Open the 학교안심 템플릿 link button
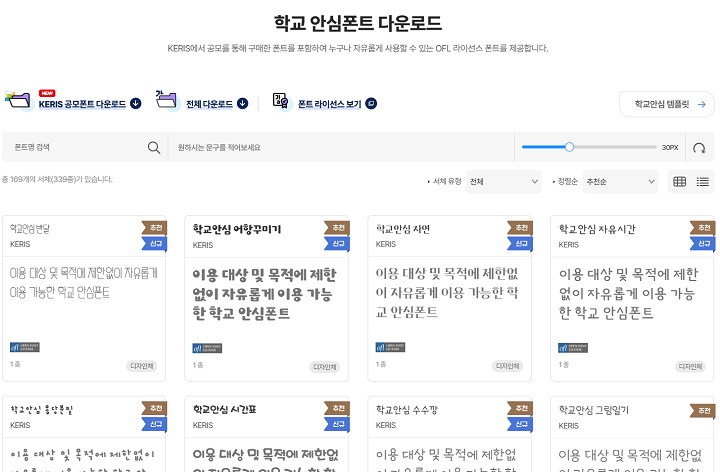Viewport: 720px width, 472px height. click(667, 103)
